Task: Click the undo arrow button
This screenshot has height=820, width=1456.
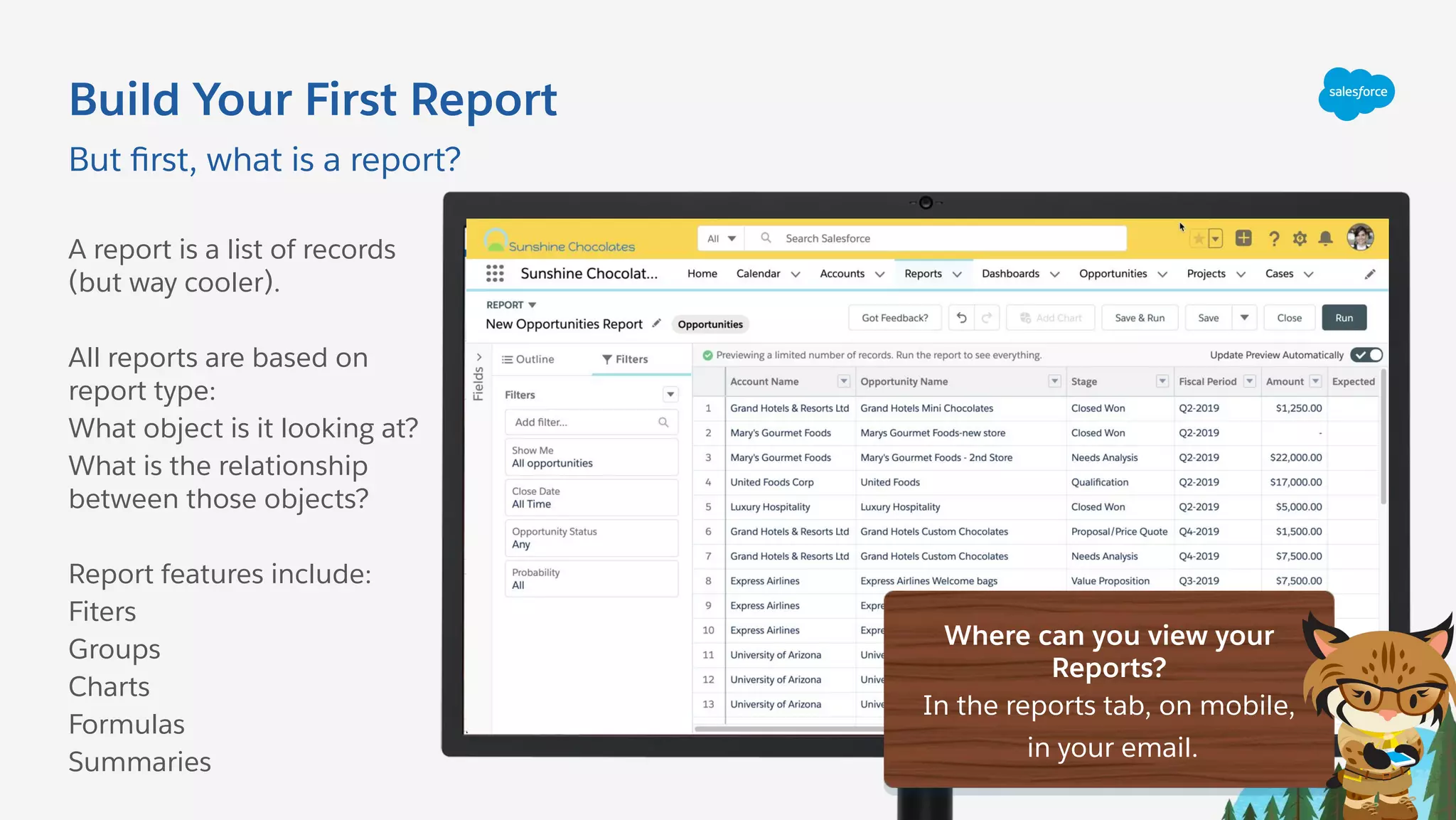Action: (961, 318)
